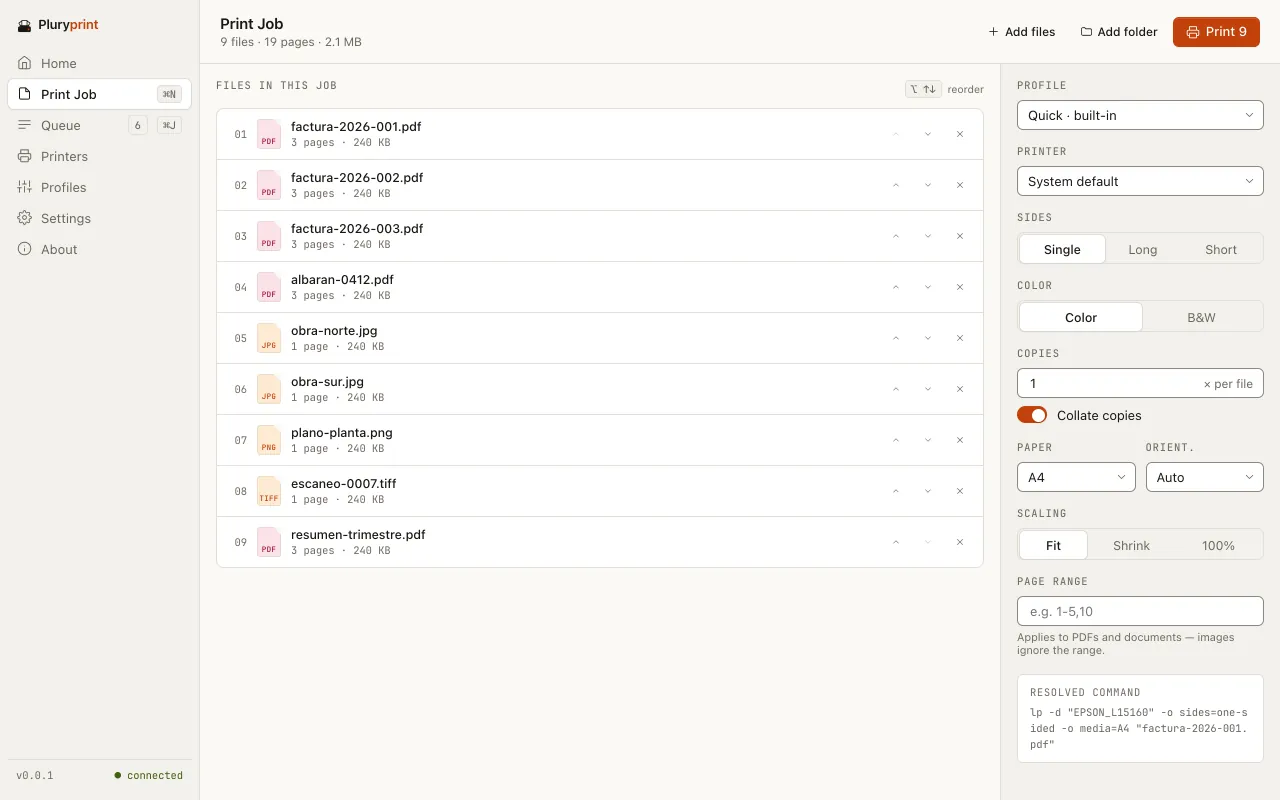Open the Settings page
Image resolution: width=1280 pixels, height=800 pixels.
coord(100,218)
